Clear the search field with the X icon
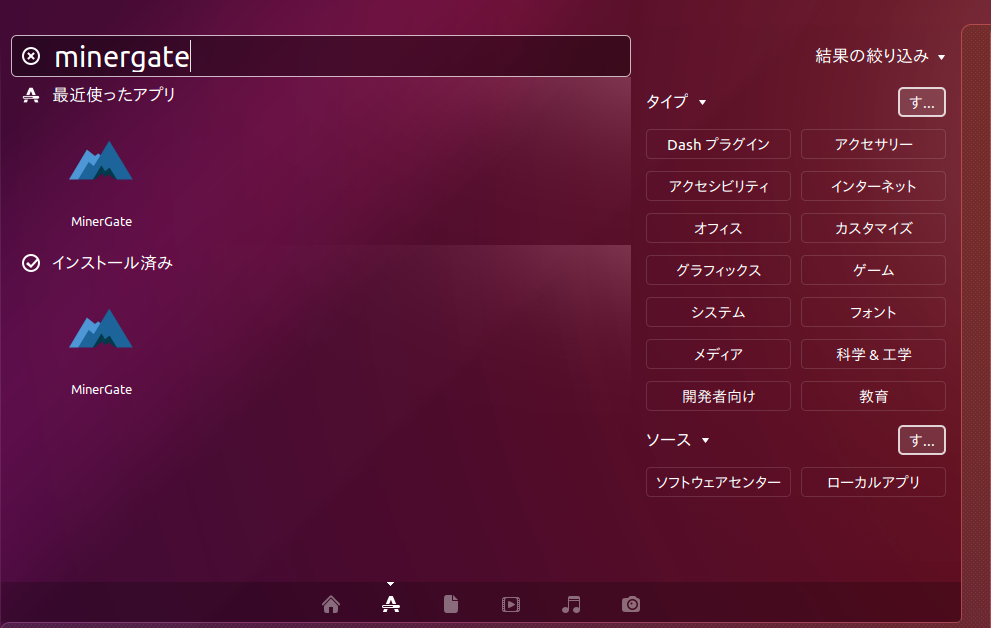 [31, 56]
